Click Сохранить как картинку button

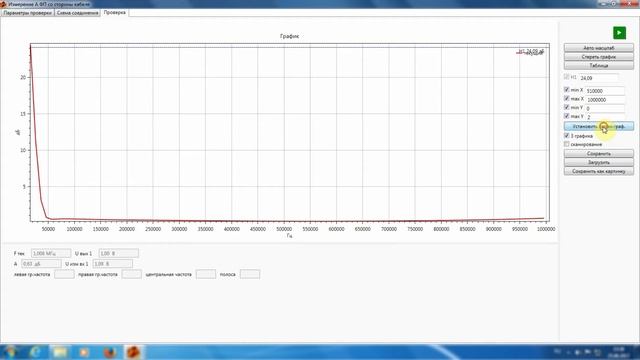pyautogui.click(x=599, y=171)
